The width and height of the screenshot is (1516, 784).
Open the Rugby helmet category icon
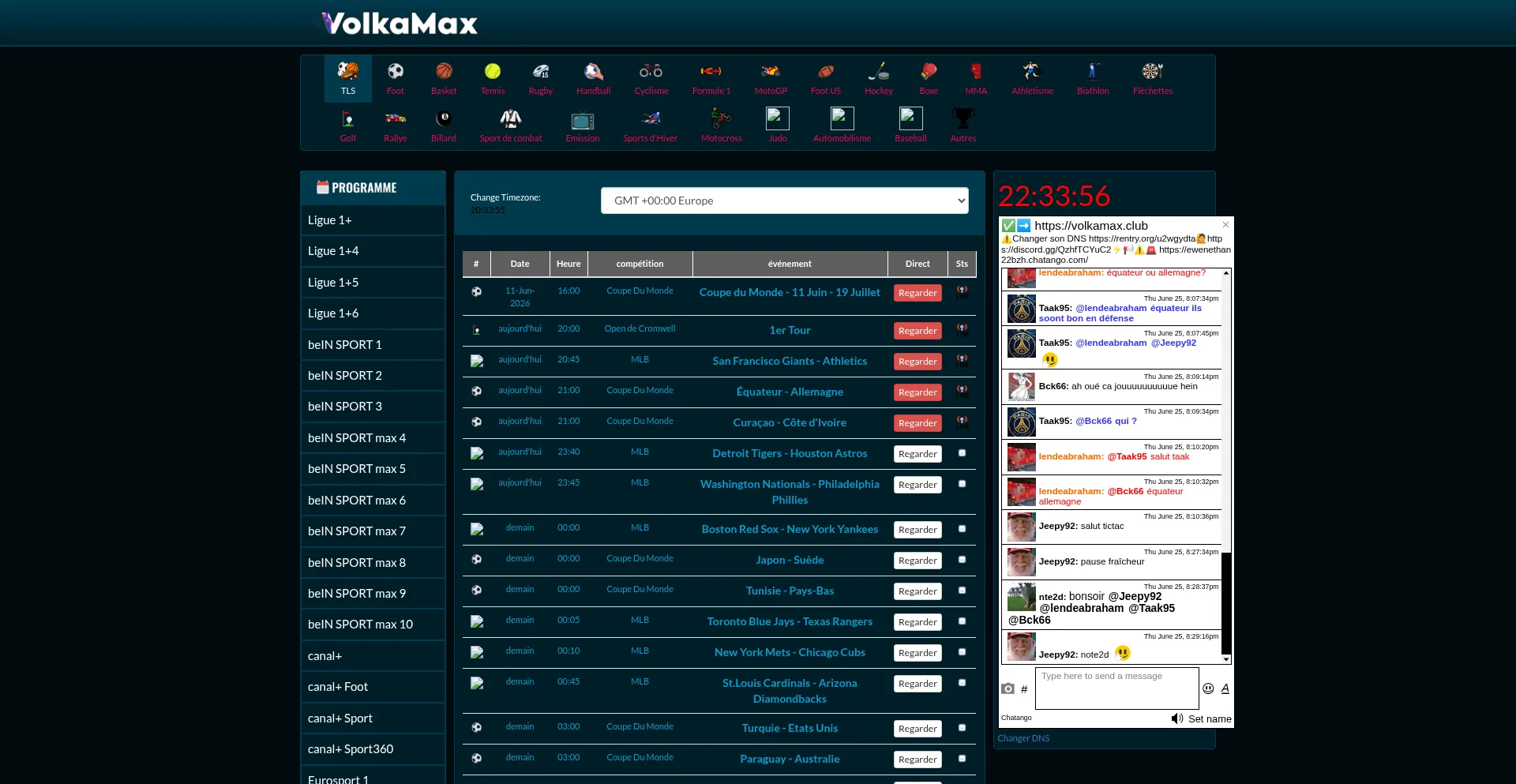point(541,72)
